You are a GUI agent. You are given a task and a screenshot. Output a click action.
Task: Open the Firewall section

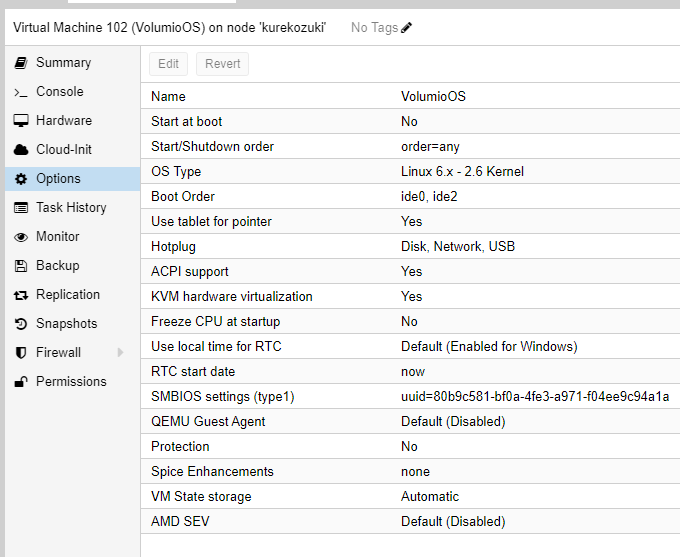tap(58, 353)
